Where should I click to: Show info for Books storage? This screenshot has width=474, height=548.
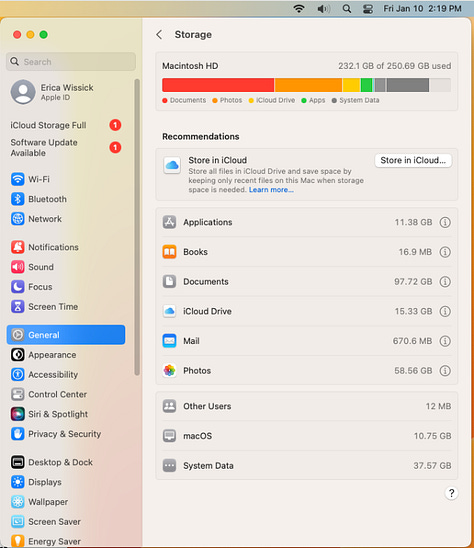(x=445, y=252)
